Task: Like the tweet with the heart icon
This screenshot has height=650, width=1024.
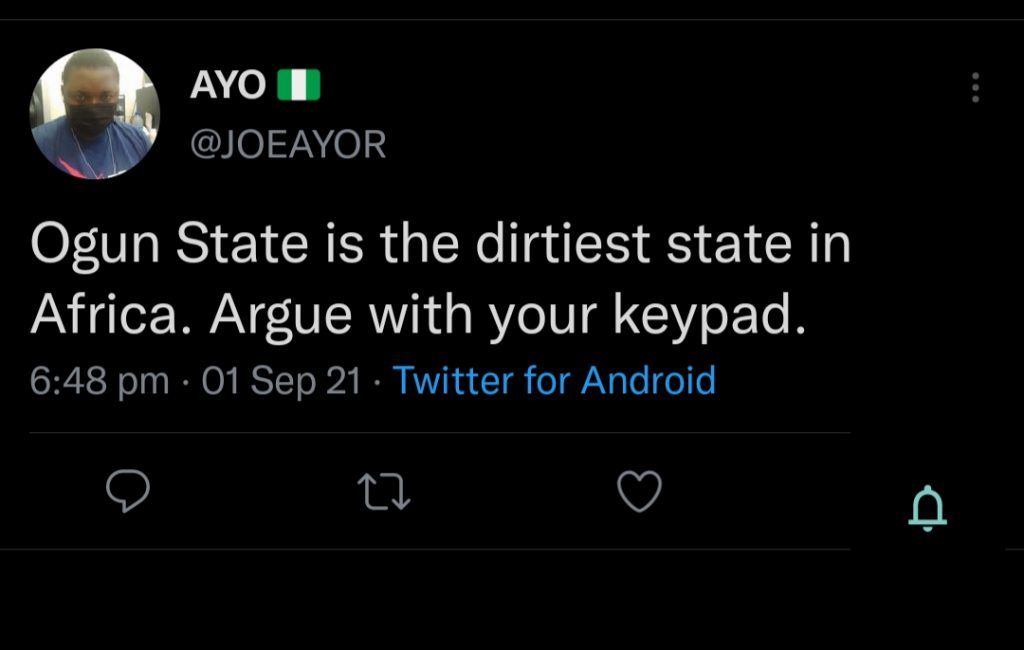Action: point(639,491)
